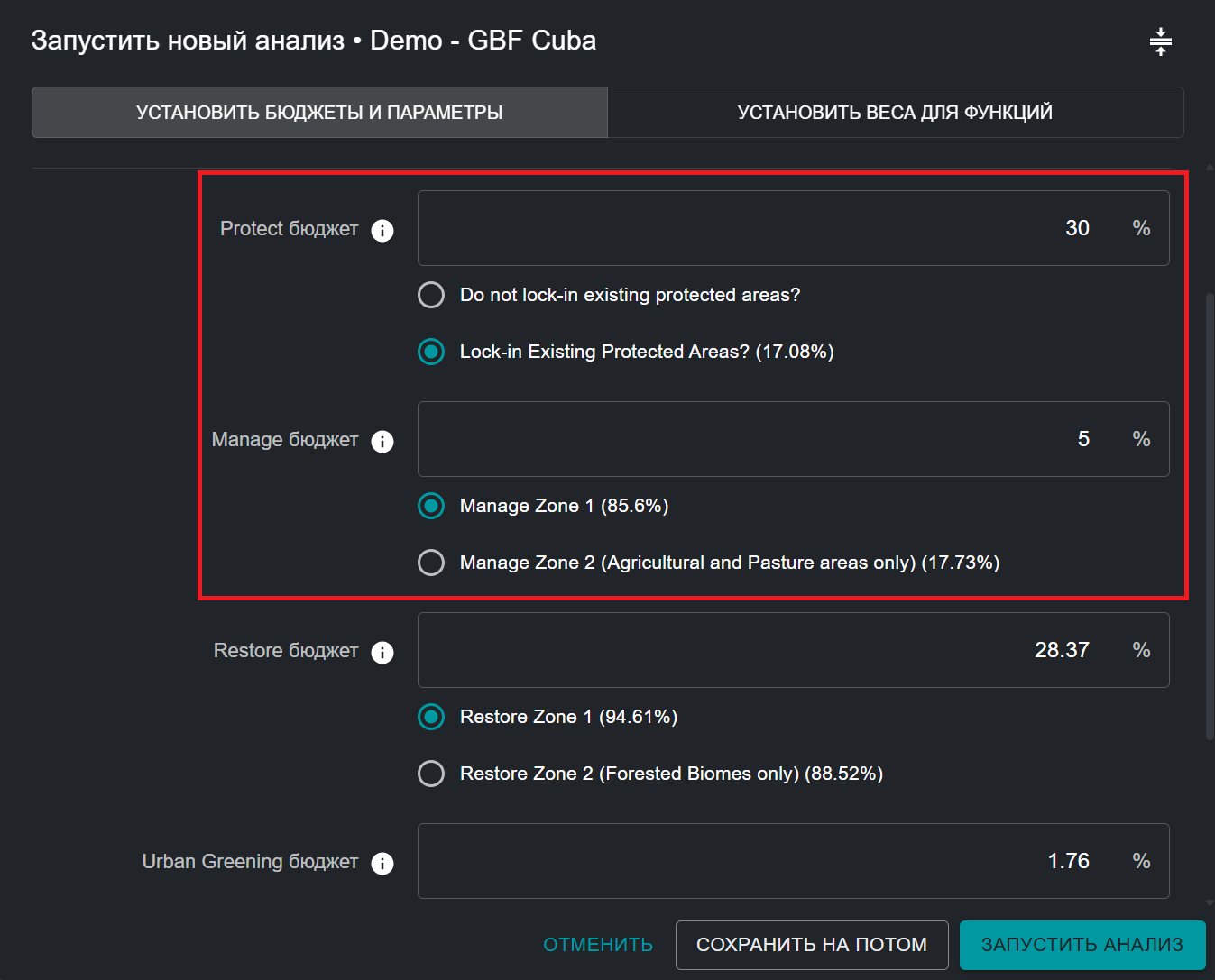Select Restore Zone 1 radio button
1215x980 pixels.
(x=431, y=717)
